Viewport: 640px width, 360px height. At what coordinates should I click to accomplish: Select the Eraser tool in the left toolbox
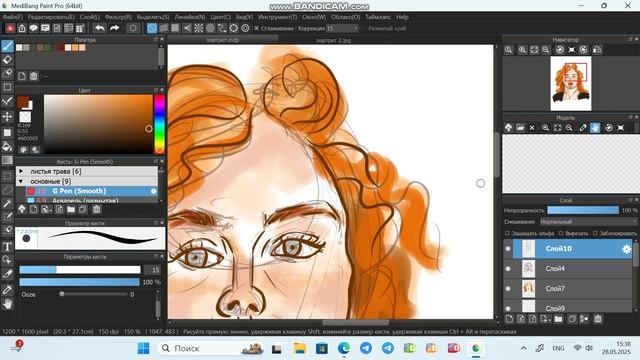(7, 60)
